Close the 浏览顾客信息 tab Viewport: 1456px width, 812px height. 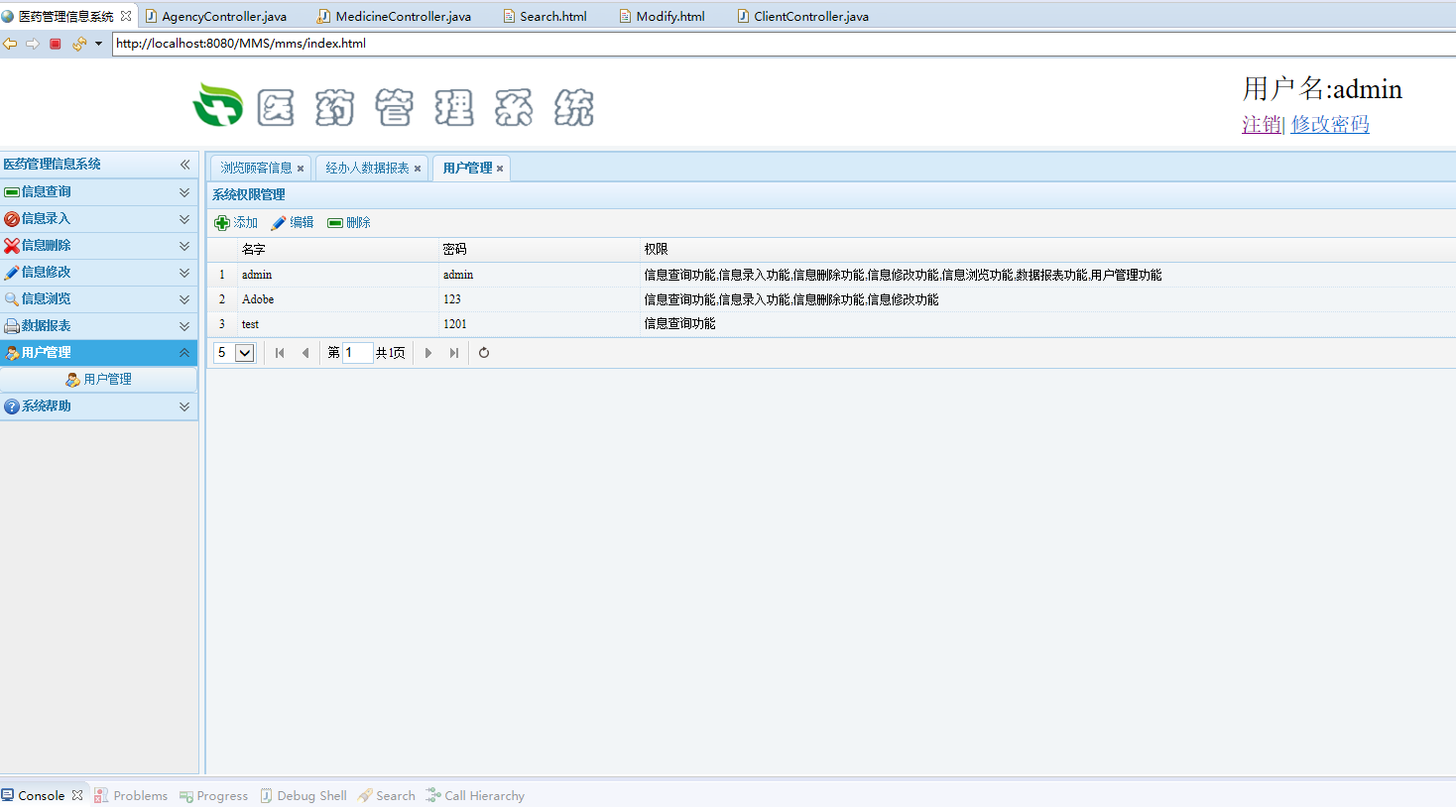(301, 169)
